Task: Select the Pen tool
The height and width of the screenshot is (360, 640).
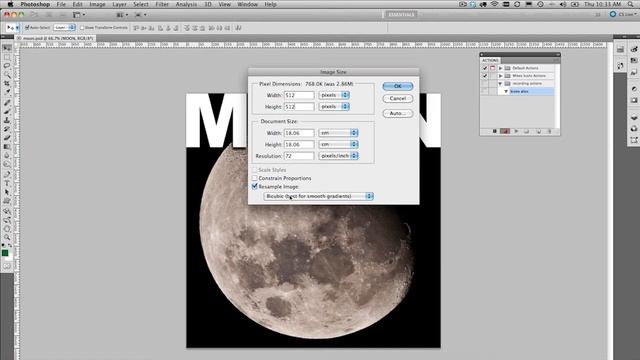Action: tap(7, 174)
